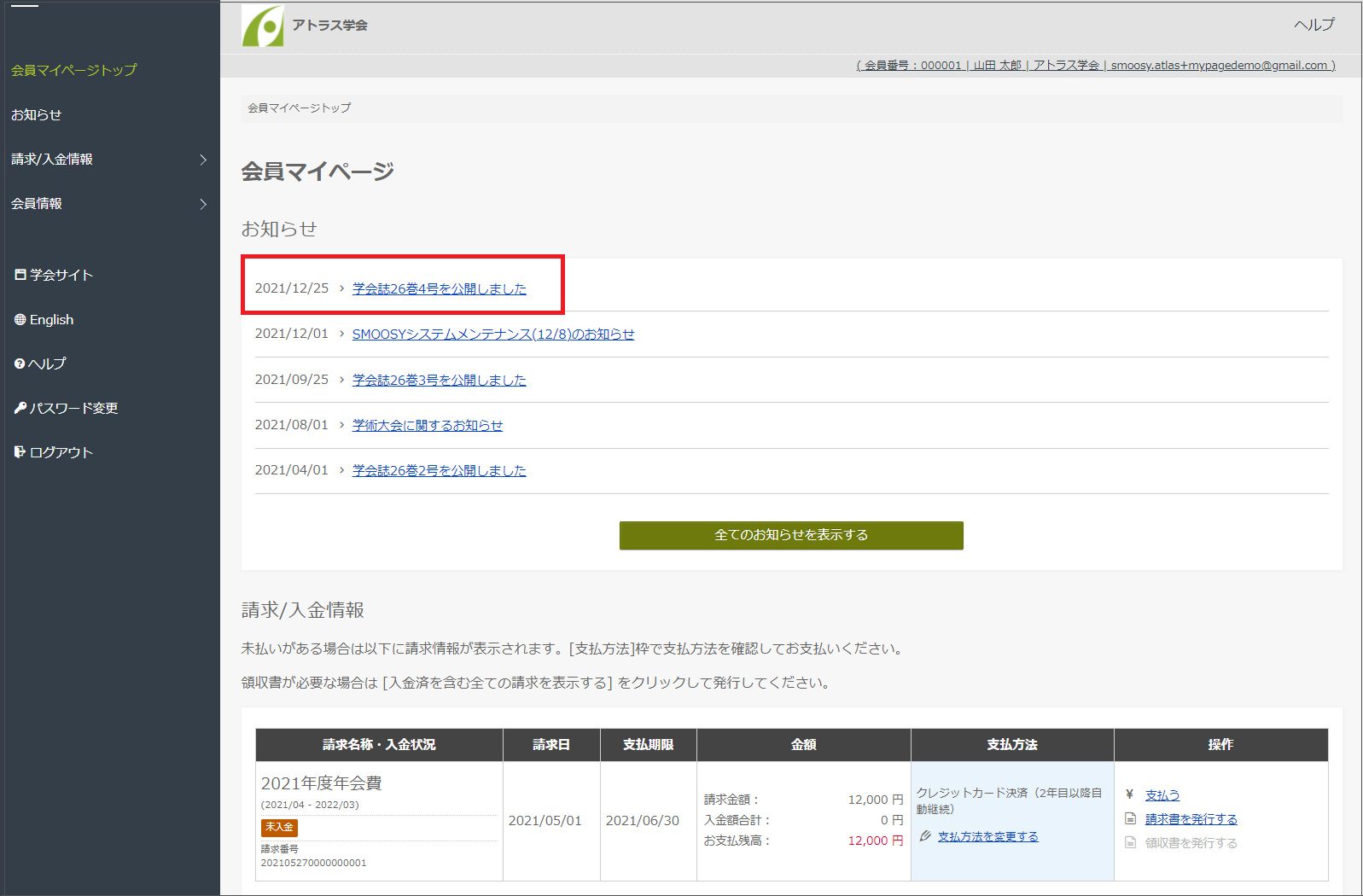Click the ヘルプ link in top header
This screenshot has height=896, width=1363.
click(x=1313, y=25)
